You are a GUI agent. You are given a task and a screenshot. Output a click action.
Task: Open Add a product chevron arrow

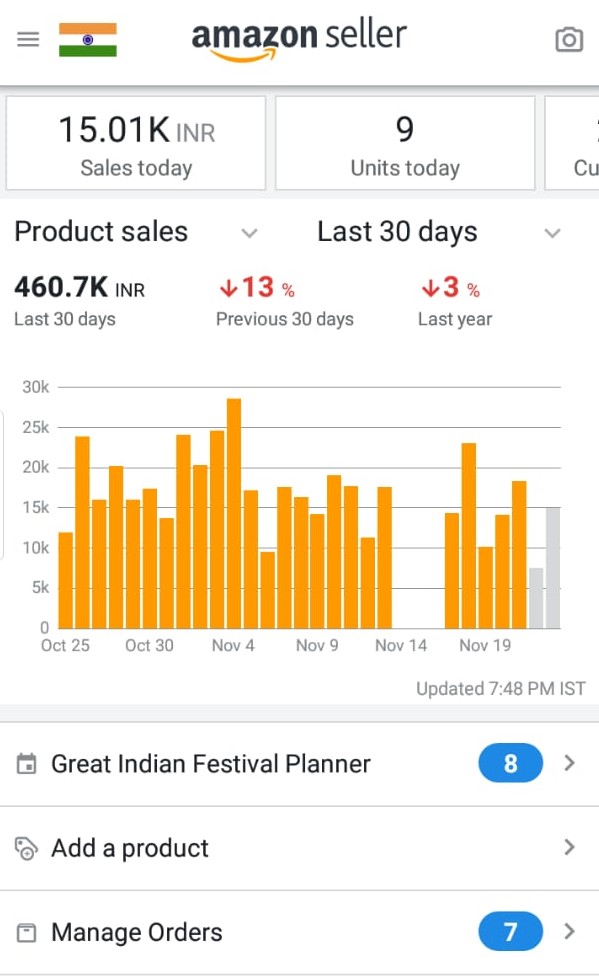tap(569, 847)
